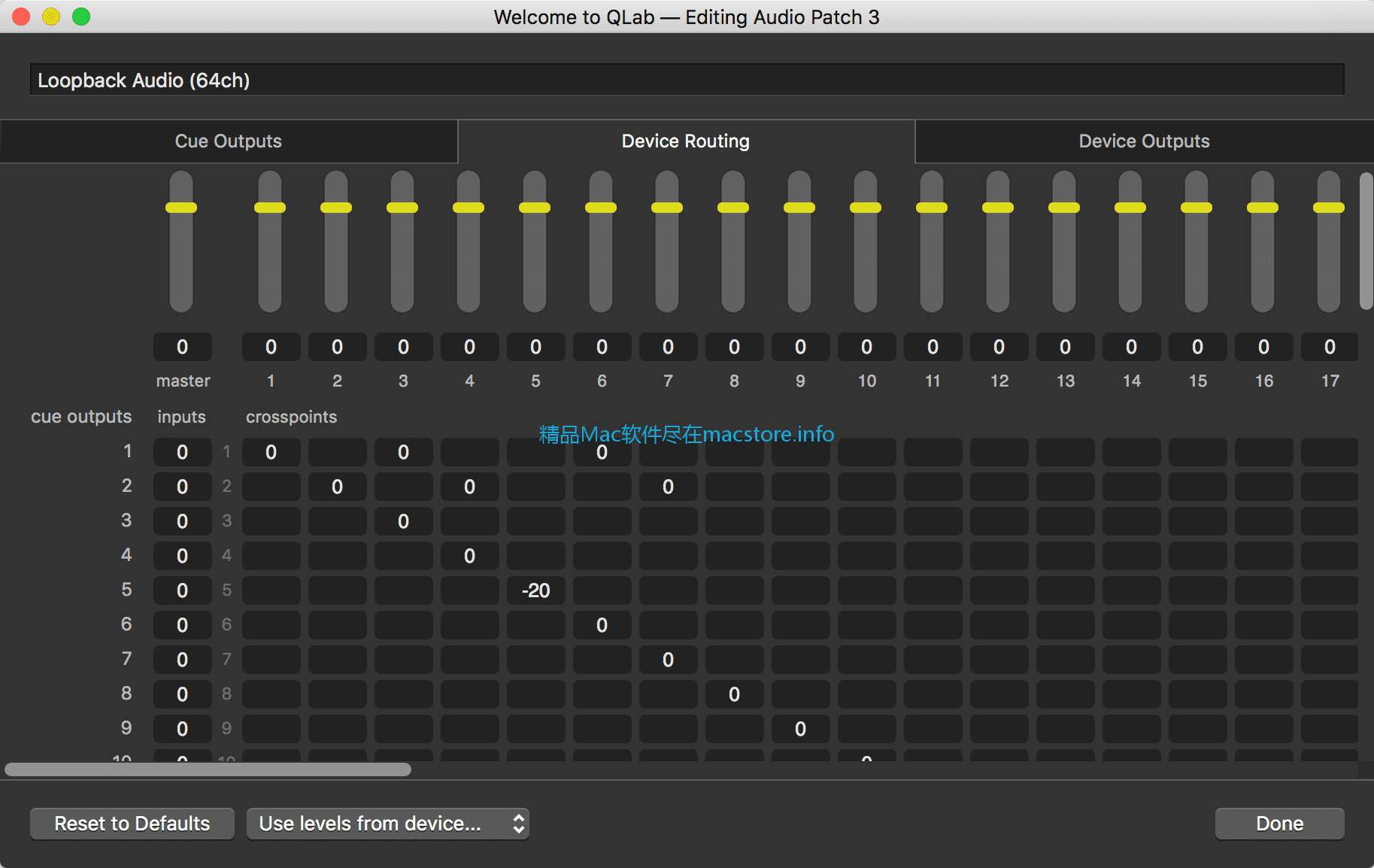This screenshot has height=868, width=1374.
Task: Open the Use levels from device dropdown
Action: [x=388, y=824]
